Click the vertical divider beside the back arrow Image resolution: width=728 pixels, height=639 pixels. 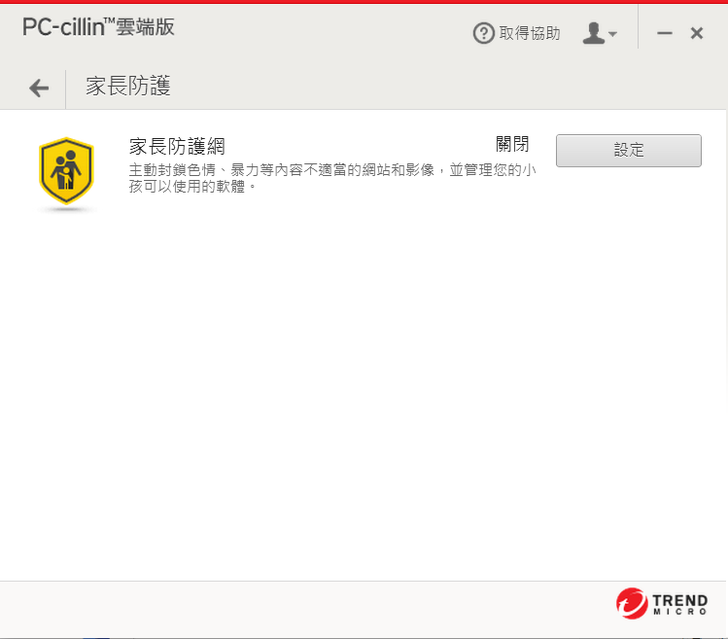point(65,89)
